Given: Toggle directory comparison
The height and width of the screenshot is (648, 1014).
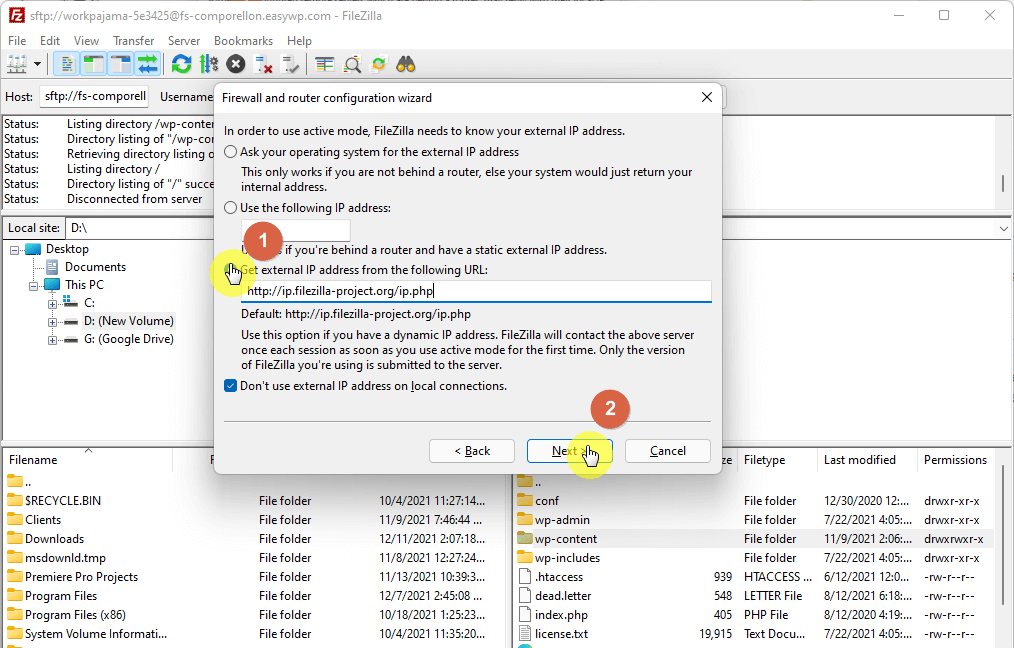Looking at the screenshot, I should click(325, 64).
